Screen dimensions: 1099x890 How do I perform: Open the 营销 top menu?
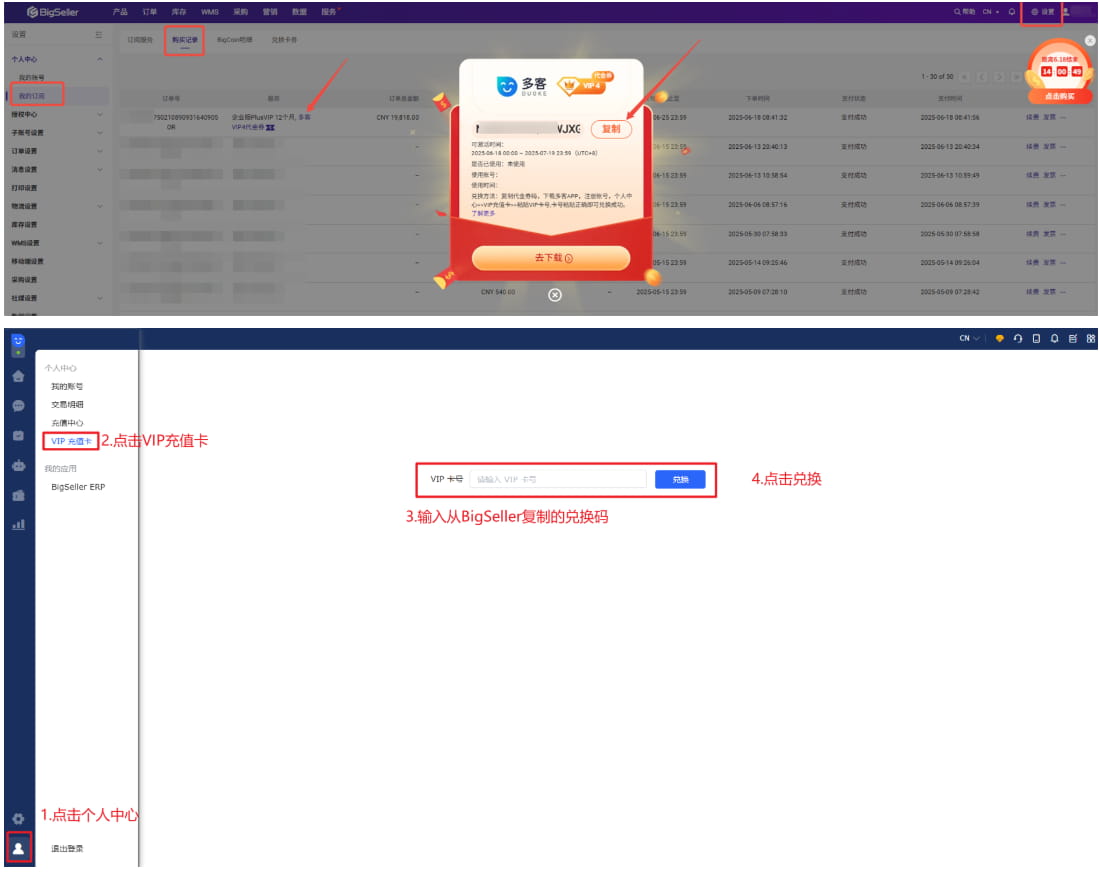pyautogui.click(x=270, y=12)
